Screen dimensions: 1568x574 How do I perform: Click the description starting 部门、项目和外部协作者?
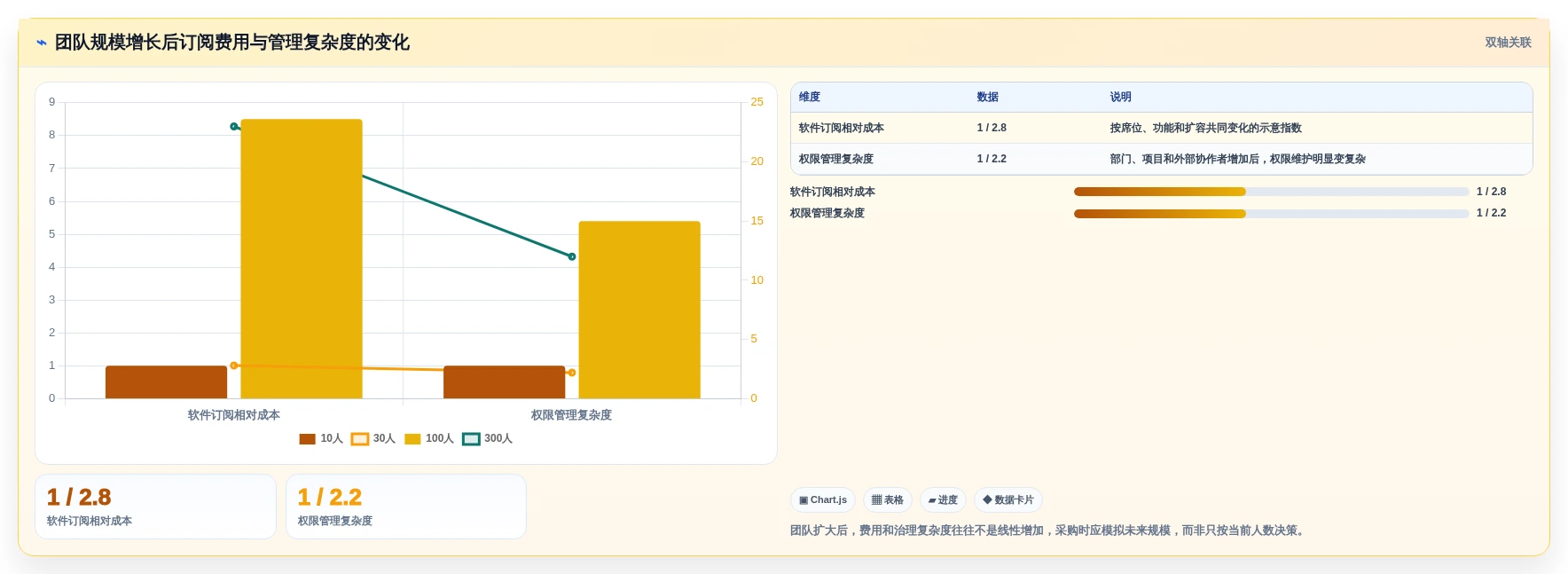coord(1238,160)
